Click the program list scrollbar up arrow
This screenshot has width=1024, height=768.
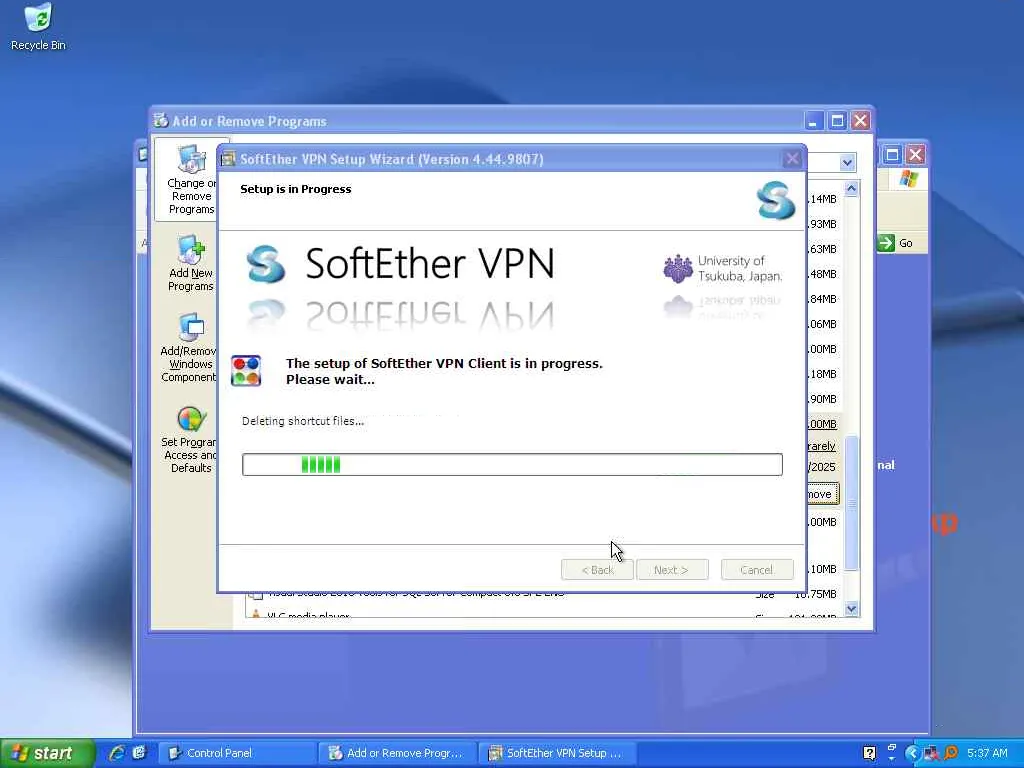(x=851, y=189)
